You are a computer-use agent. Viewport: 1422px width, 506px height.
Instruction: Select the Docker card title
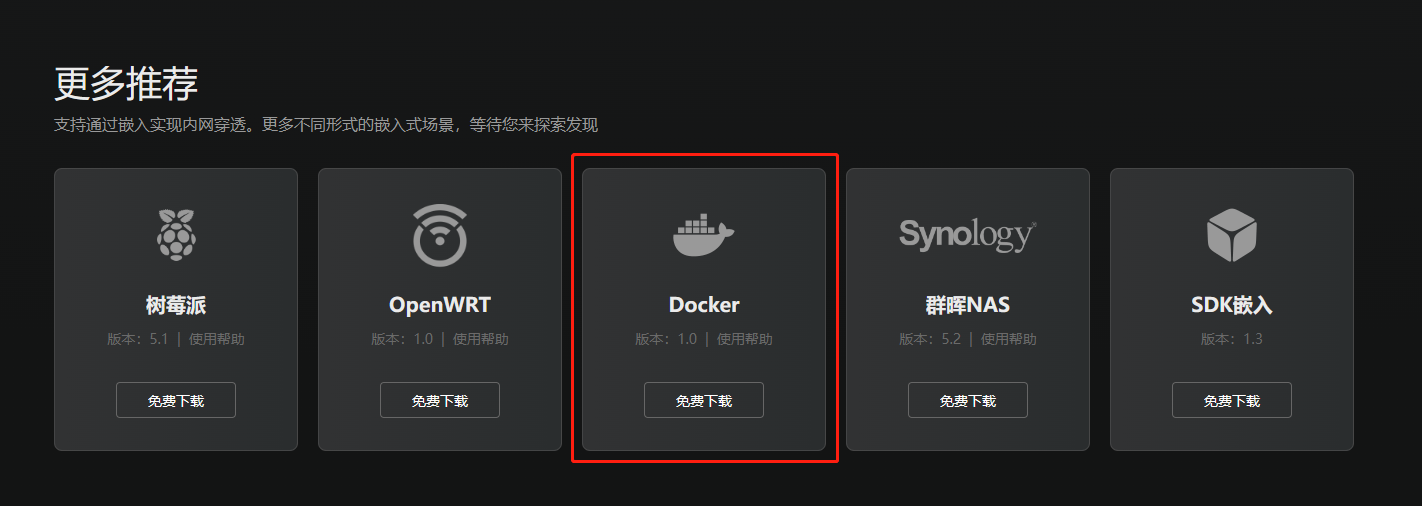point(704,305)
